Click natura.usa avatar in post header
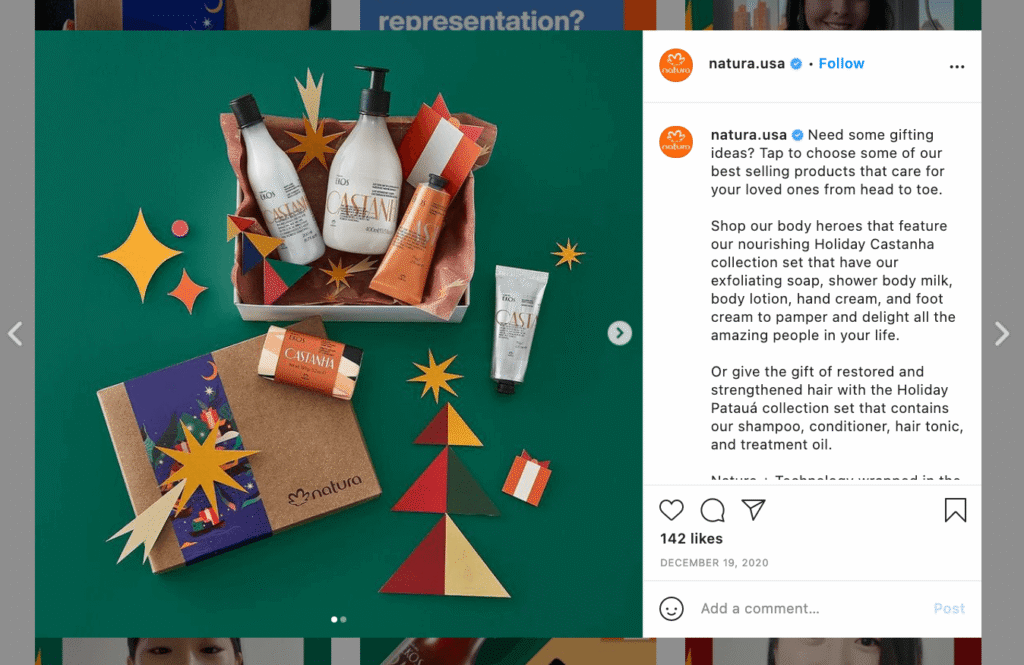This screenshot has width=1024, height=665. (x=676, y=65)
